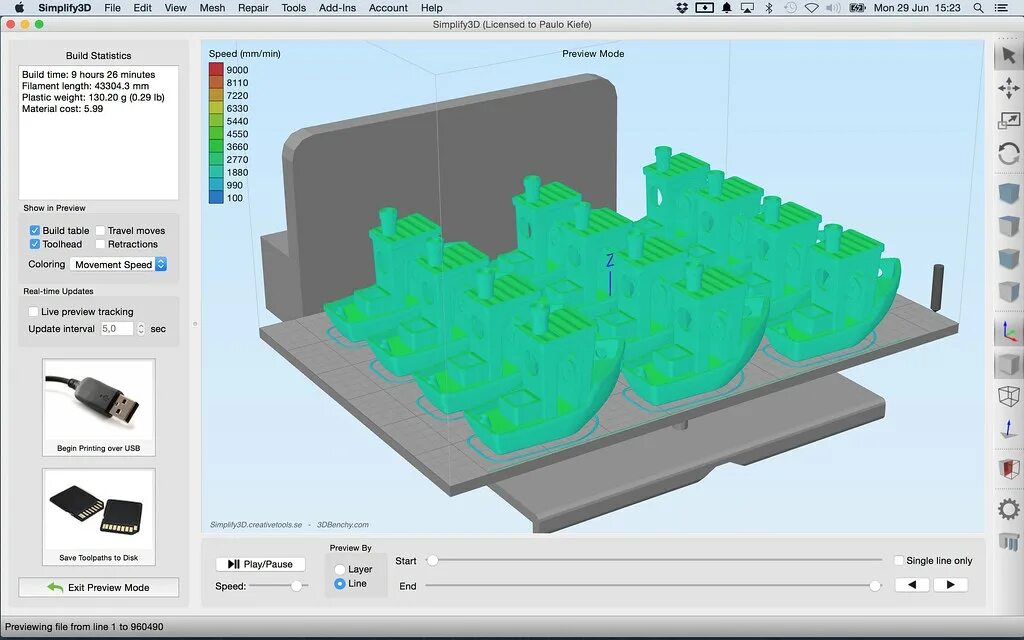1024x640 pixels.
Task: Open the Notification Center list icon
Action: (1000, 8)
